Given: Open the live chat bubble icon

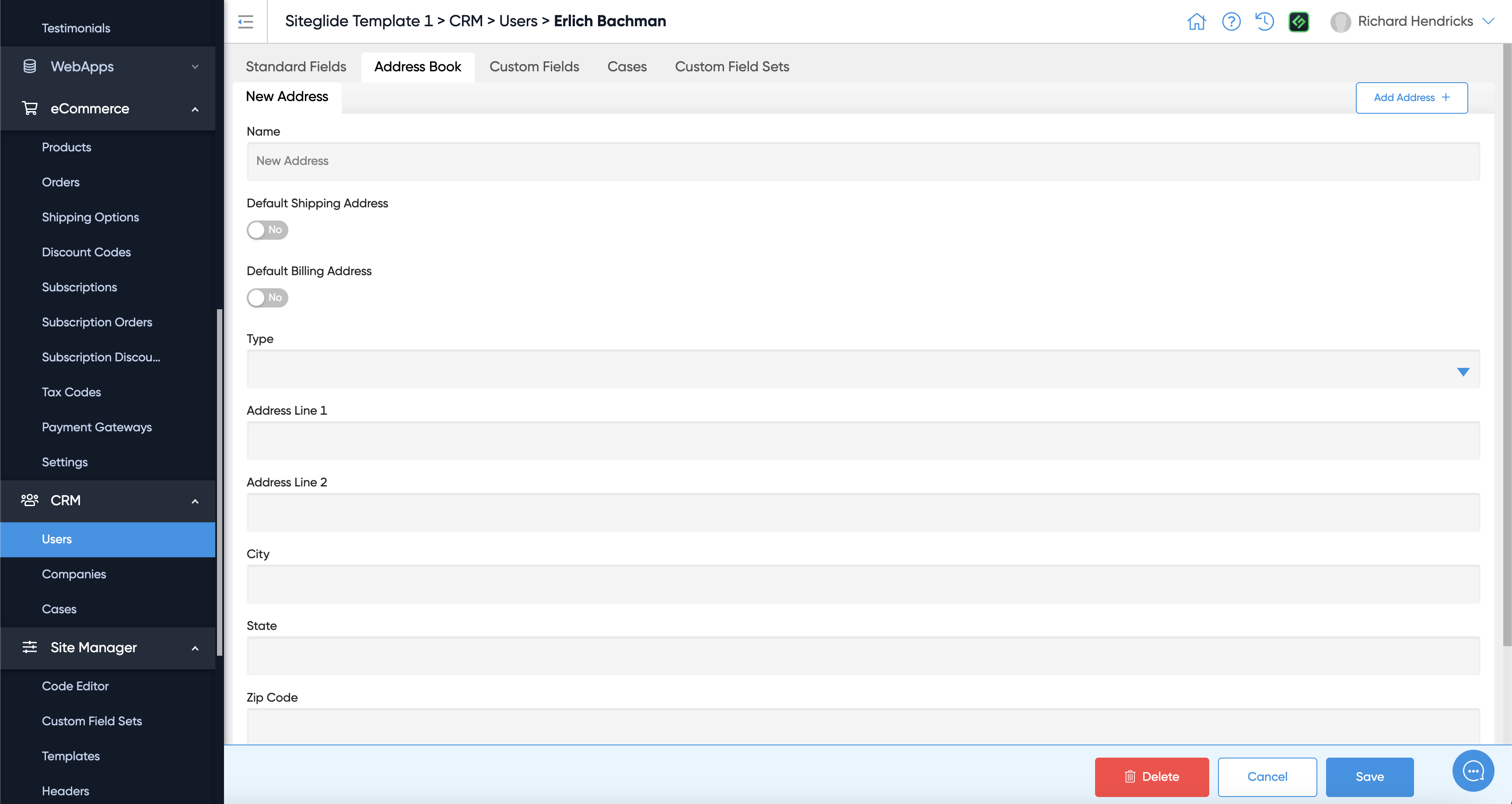Looking at the screenshot, I should [1473, 771].
